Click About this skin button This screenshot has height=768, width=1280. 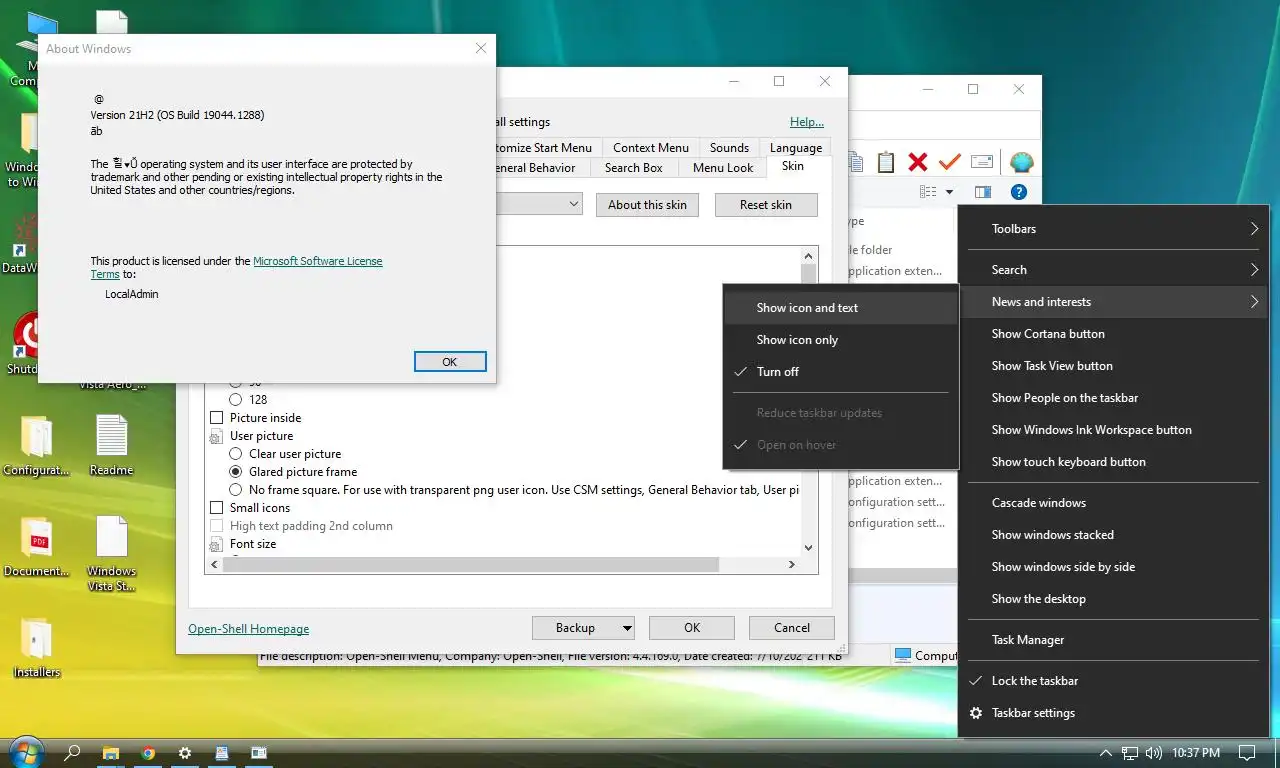648,205
